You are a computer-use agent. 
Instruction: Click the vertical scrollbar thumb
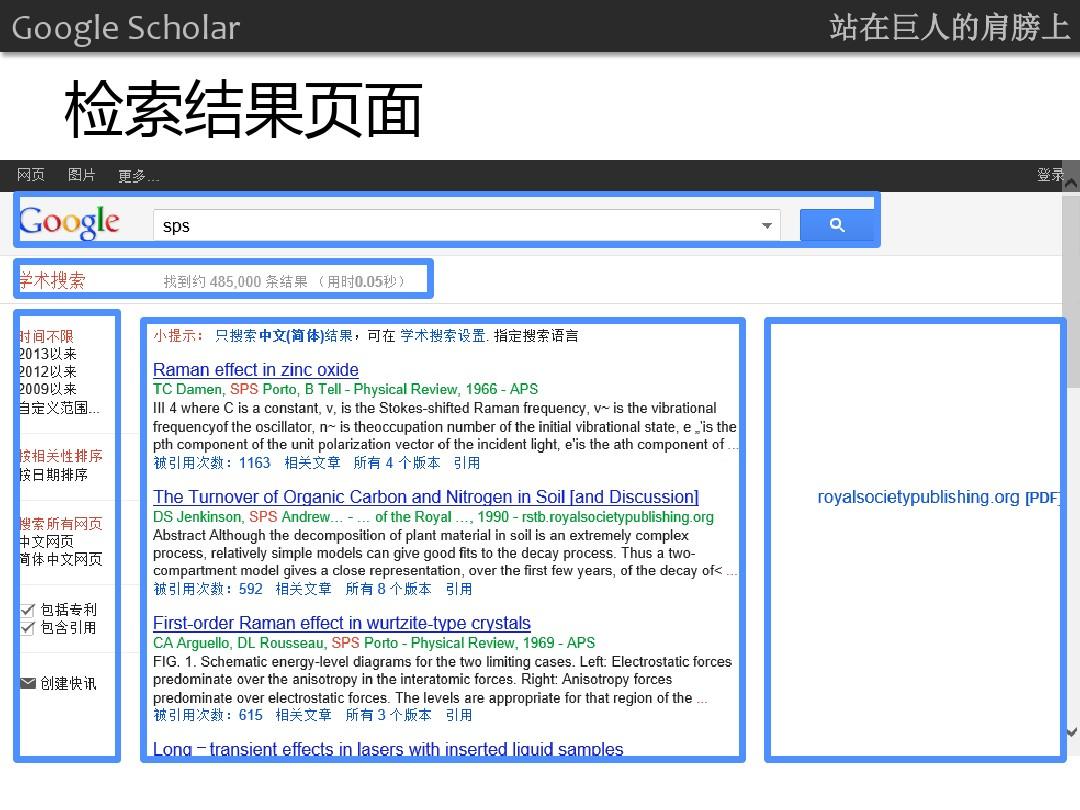click(1071, 290)
